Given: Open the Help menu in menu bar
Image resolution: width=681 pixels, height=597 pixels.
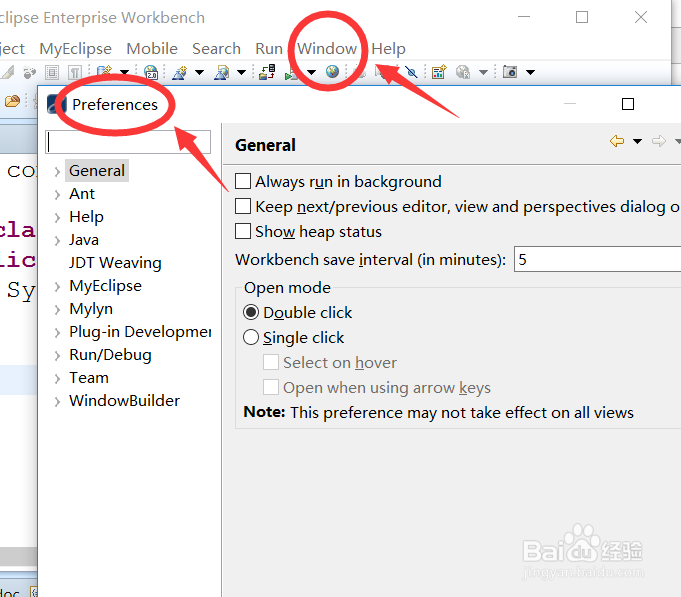Looking at the screenshot, I should point(388,49).
